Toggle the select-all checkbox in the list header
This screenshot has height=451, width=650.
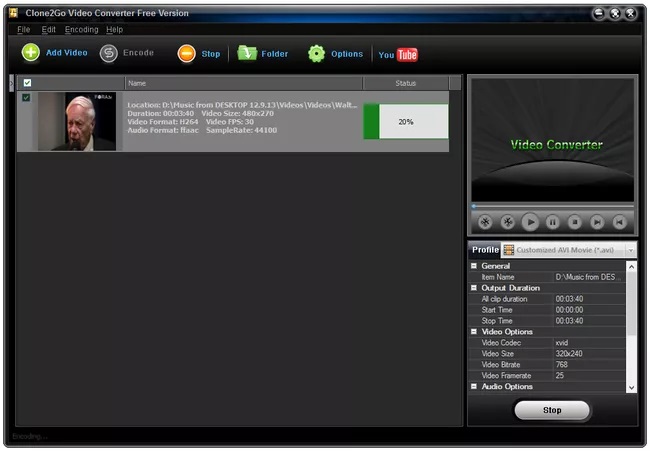[27, 83]
